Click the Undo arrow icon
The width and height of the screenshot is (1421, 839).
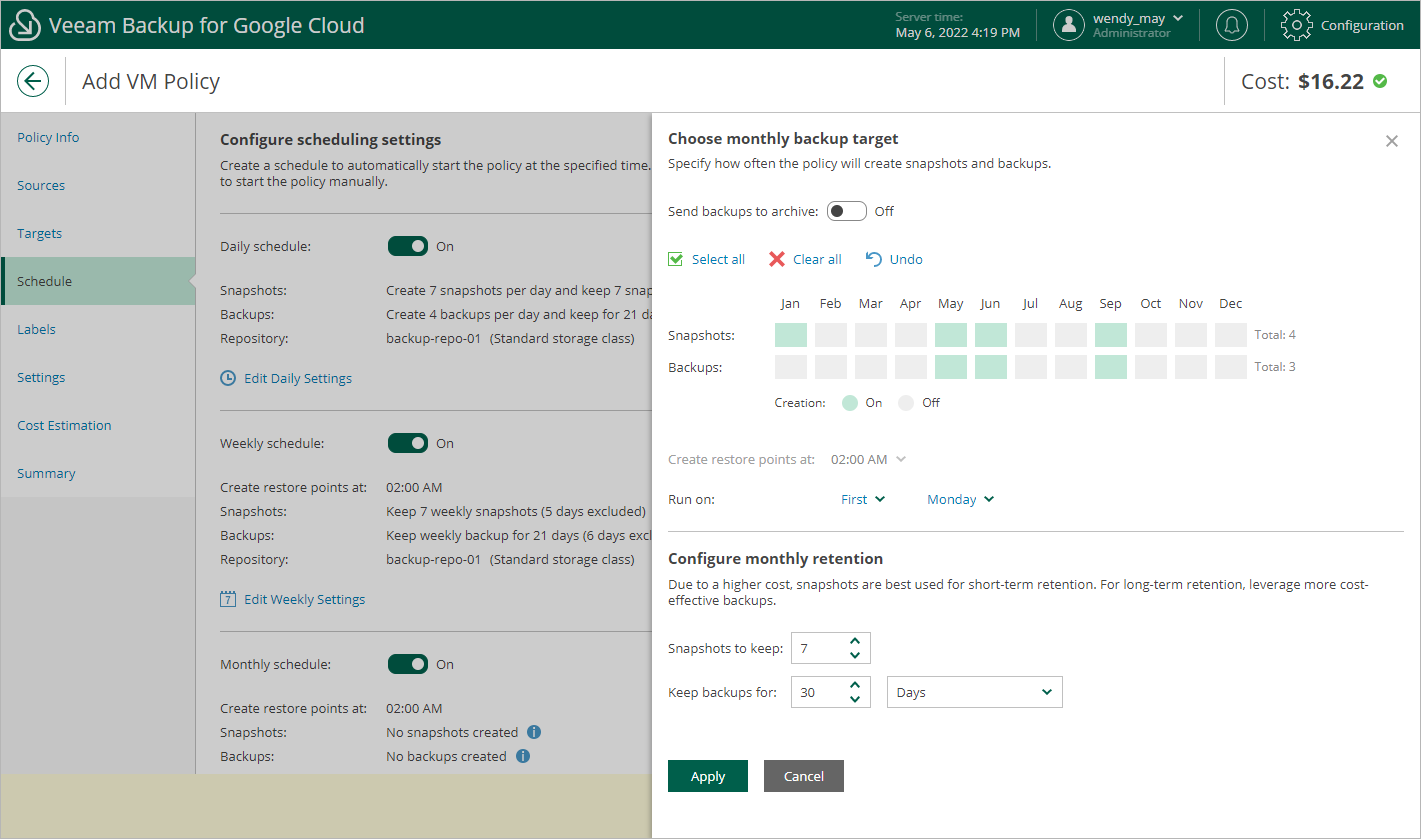[874, 259]
